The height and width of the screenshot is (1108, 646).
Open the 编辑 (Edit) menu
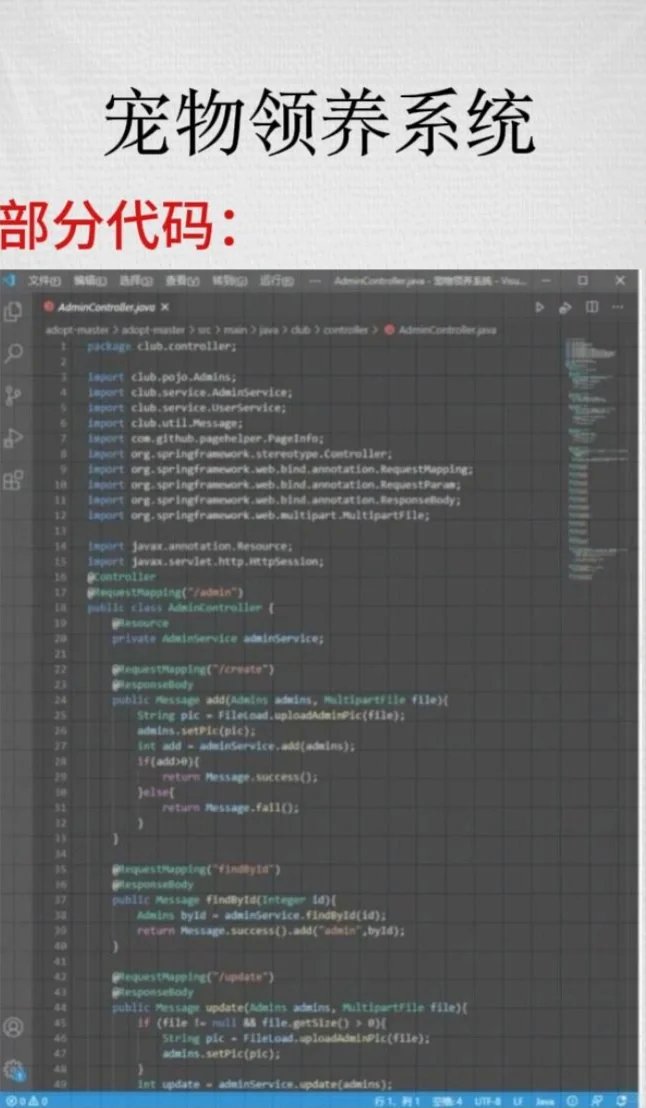click(90, 281)
